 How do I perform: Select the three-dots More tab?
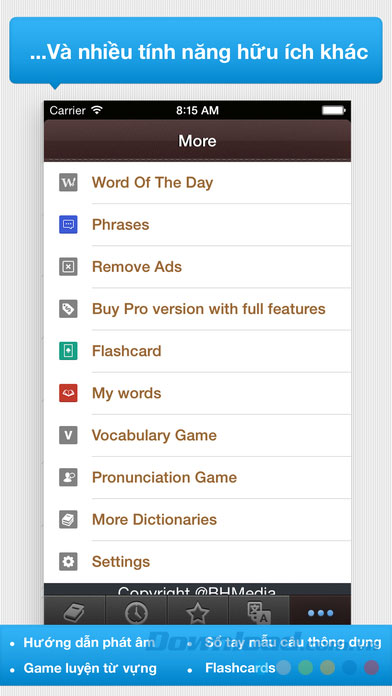321,612
